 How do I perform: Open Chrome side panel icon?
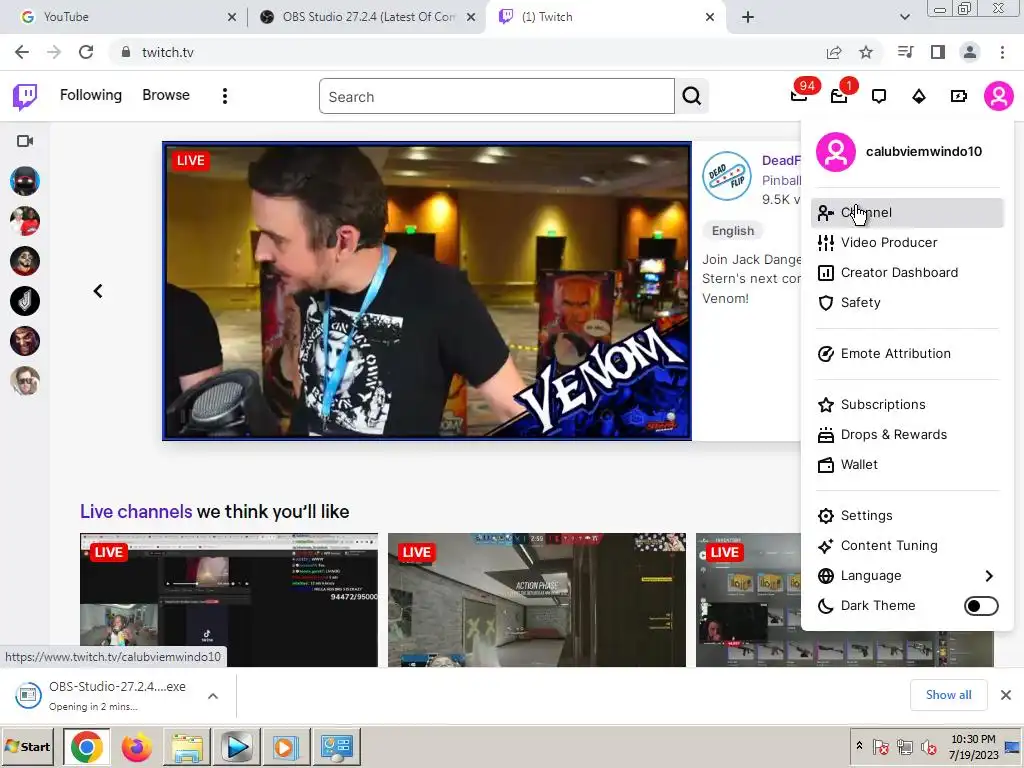pos(938,52)
